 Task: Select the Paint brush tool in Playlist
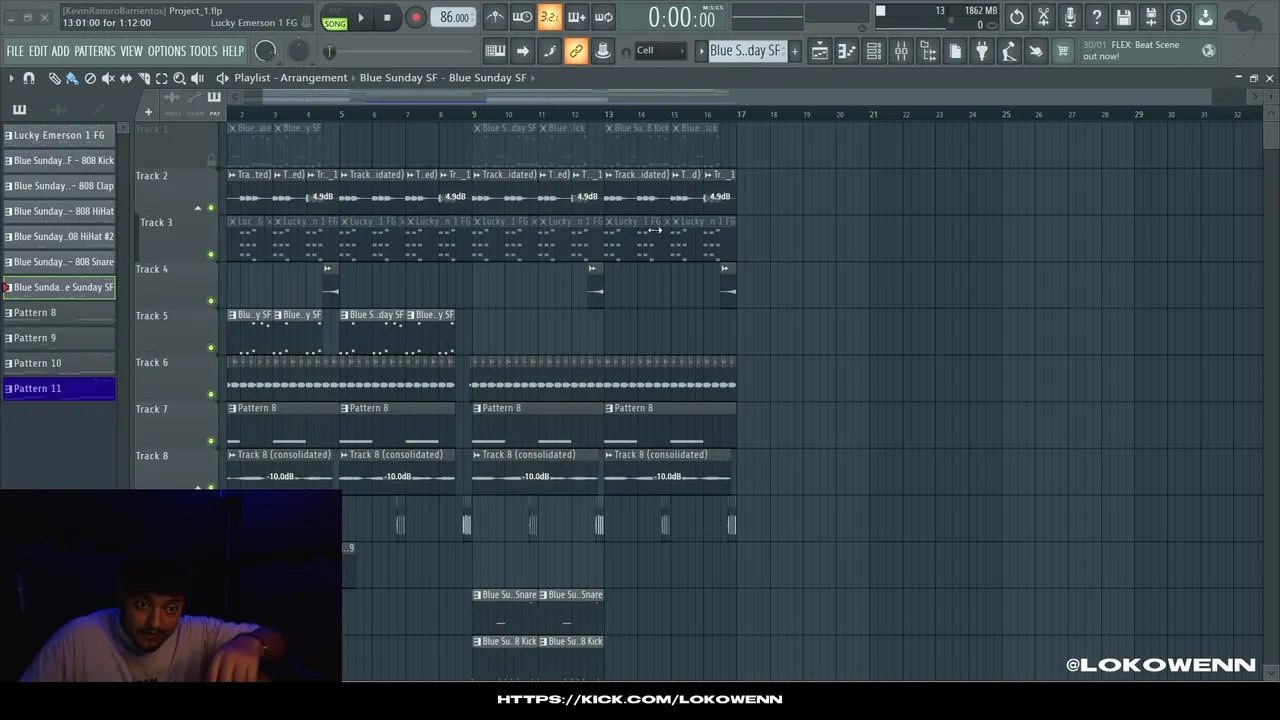pyautogui.click(x=72, y=78)
